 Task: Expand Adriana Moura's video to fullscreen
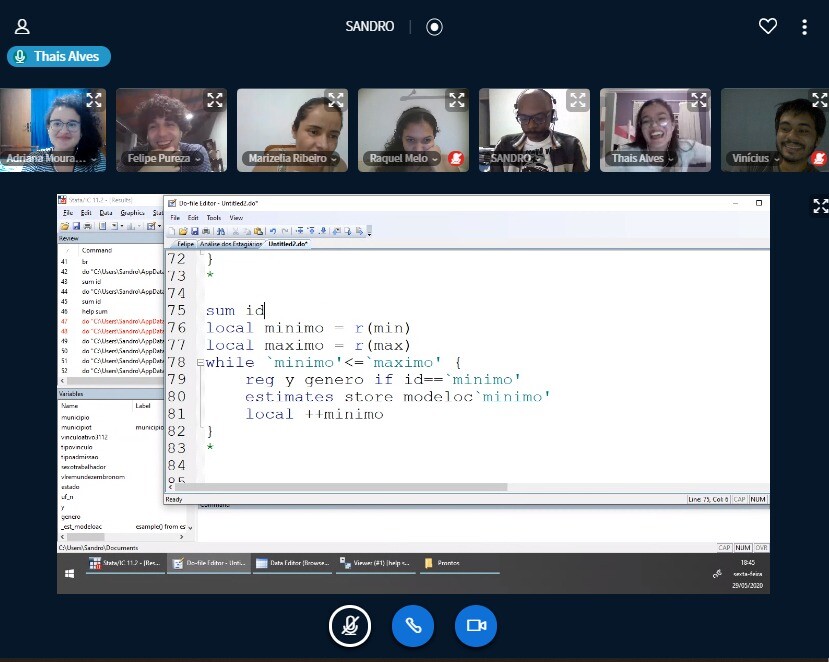pos(94,100)
